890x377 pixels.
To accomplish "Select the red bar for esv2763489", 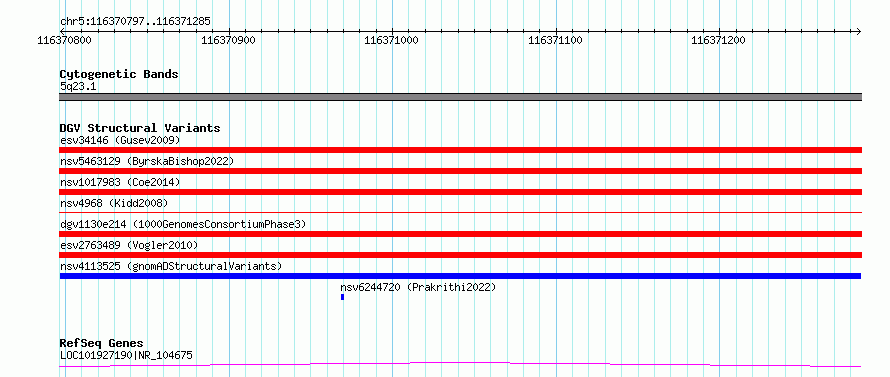I will click(x=460, y=255).
